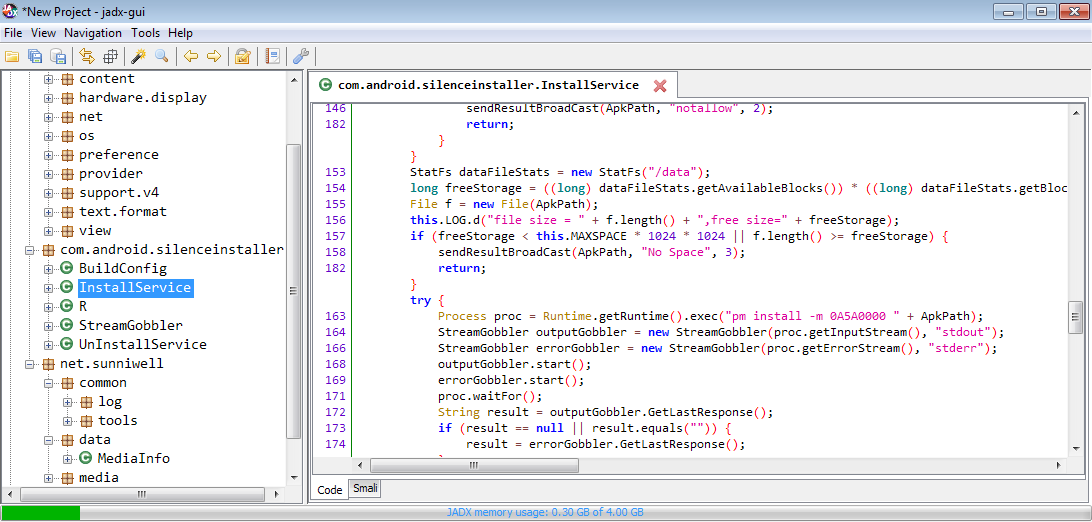The width and height of the screenshot is (1092, 522).
Task: Click the Save all toolbar icon
Action: pos(36,56)
